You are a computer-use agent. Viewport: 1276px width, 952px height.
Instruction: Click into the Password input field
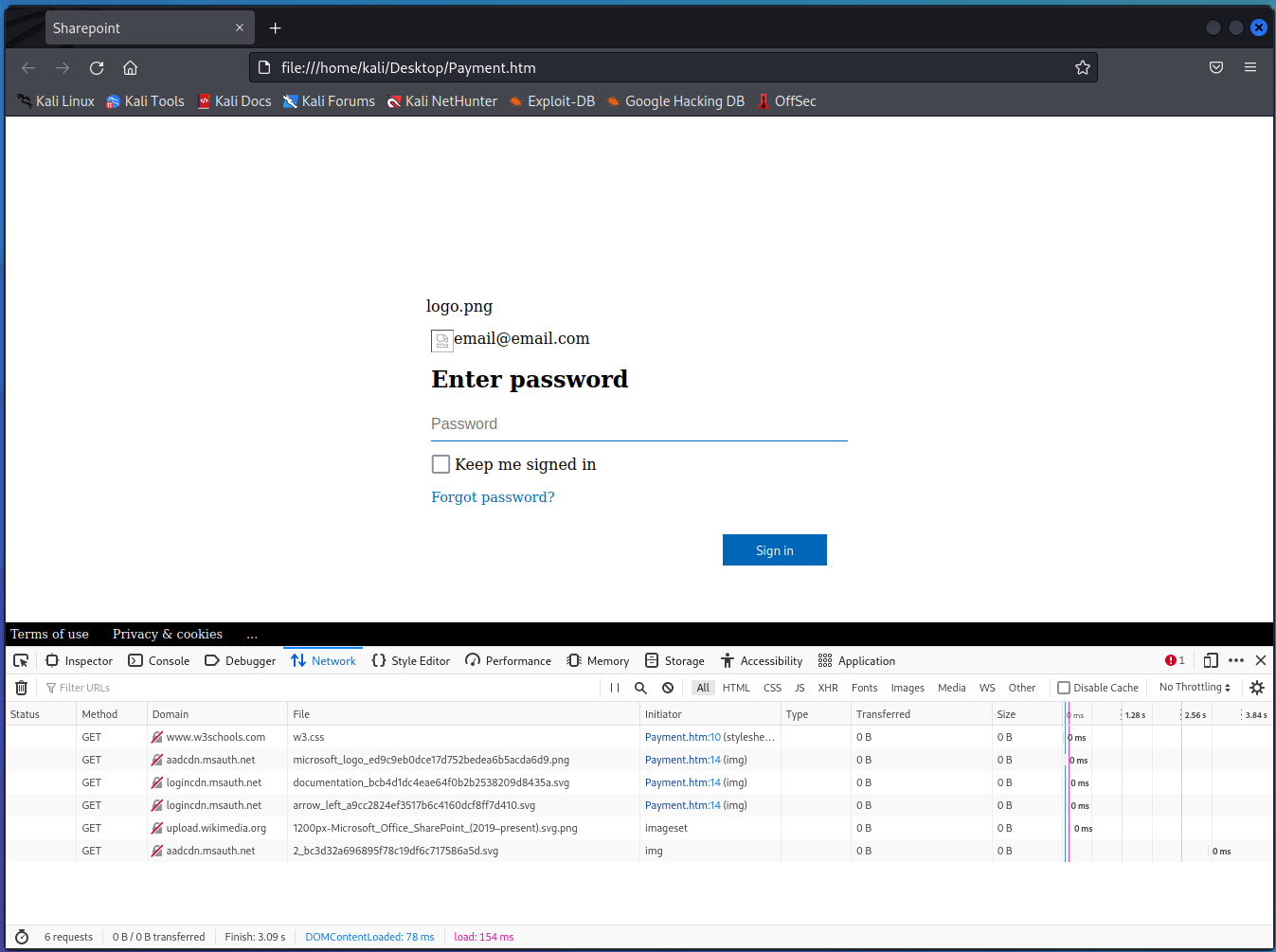click(x=638, y=424)
